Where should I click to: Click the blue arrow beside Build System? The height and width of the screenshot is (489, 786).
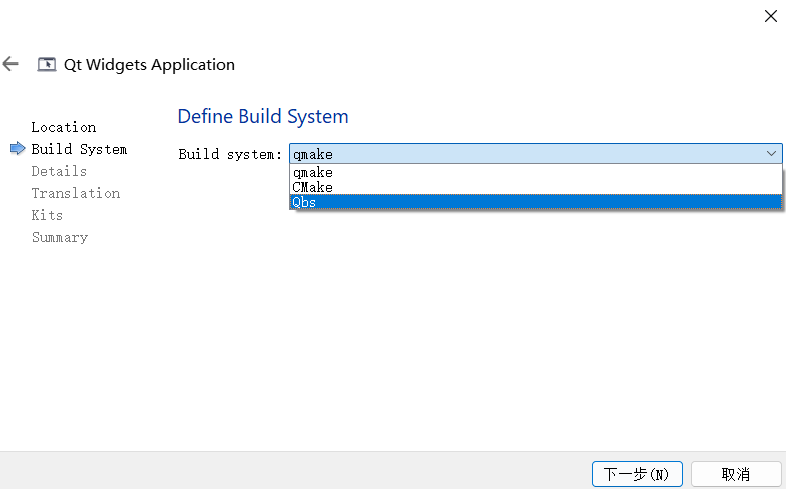pyautogui.click(x=18, y=148)
